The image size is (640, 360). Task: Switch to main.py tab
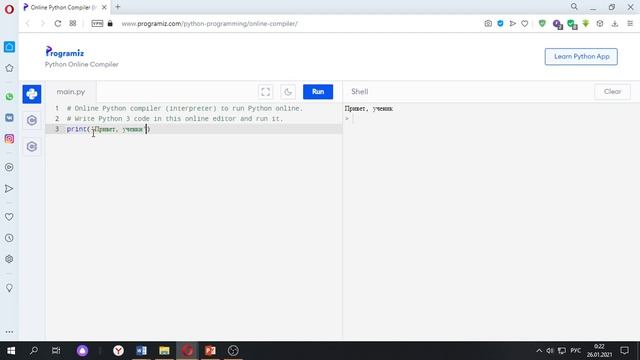[x=71, y=92]
